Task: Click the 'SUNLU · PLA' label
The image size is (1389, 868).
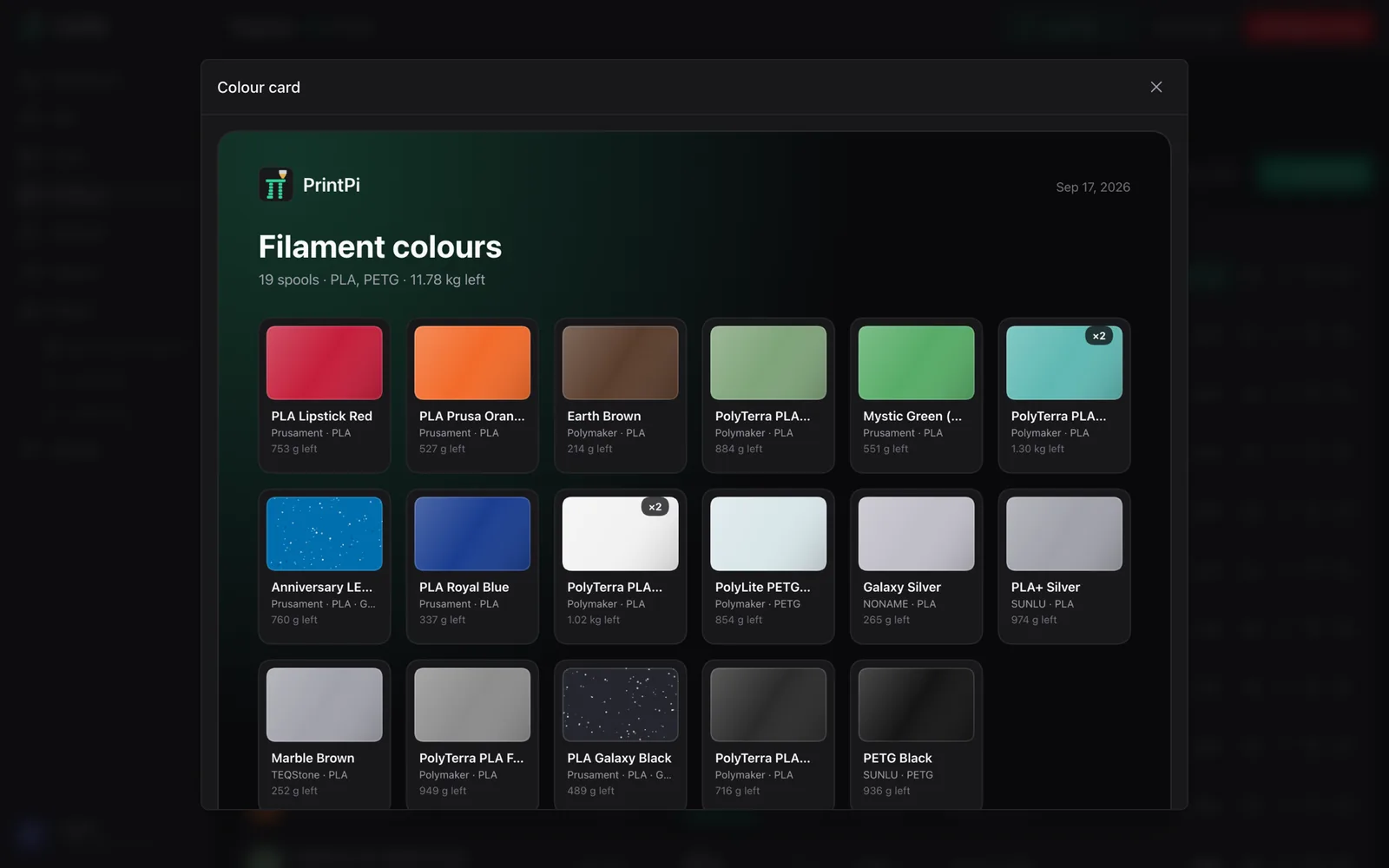Action: pyautogui.click(x=1042, y=604)
